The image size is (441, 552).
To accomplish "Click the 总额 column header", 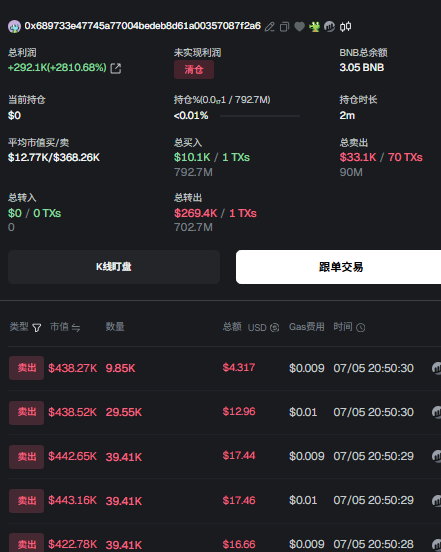I will tap(232, 327).
